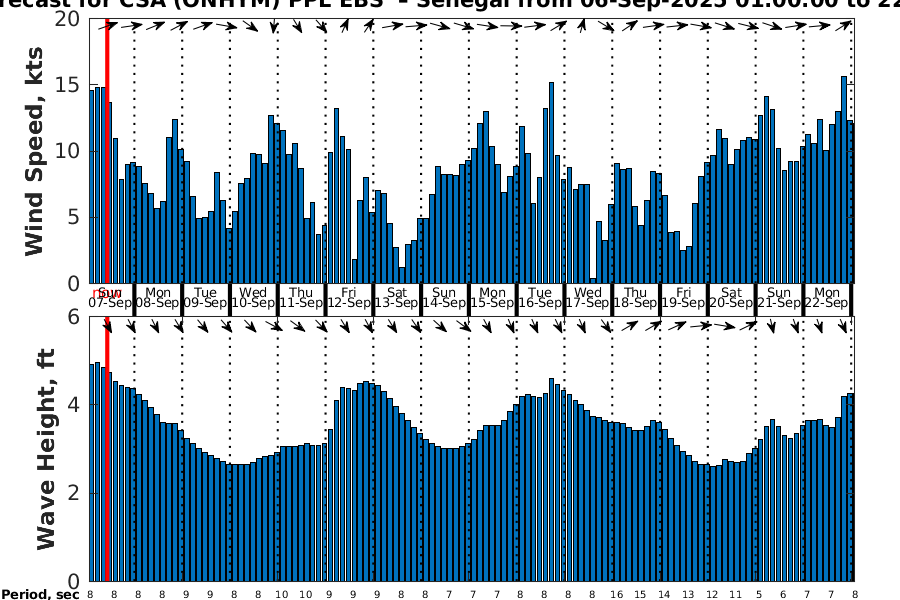Click the period value '12'
The image size is (900, 600).
(x=712, y=595)
